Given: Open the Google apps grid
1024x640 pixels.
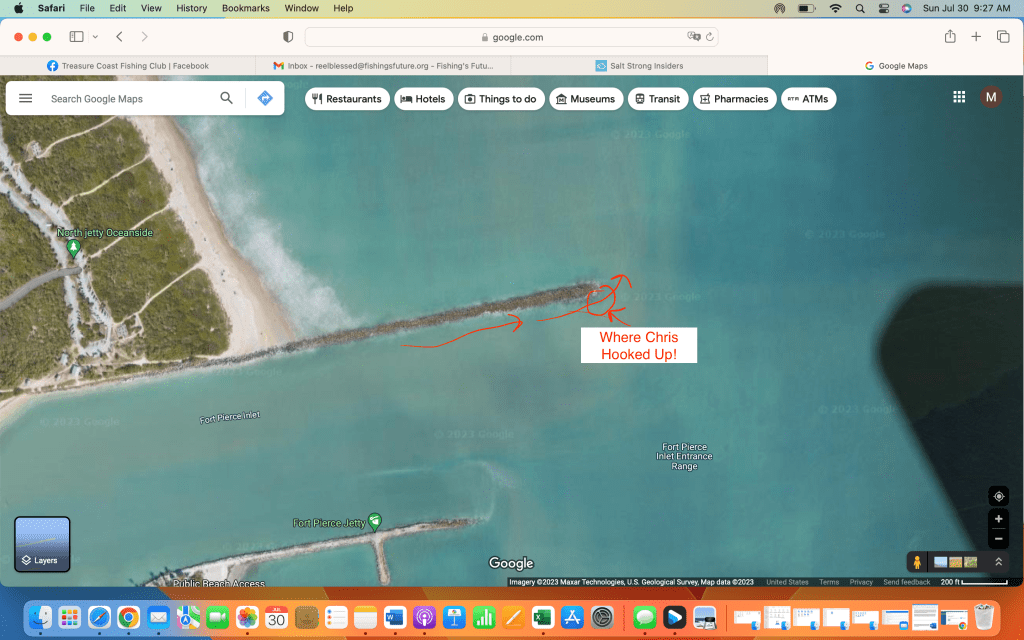Looking at the screenshot, I should click(x=959, y=97).
